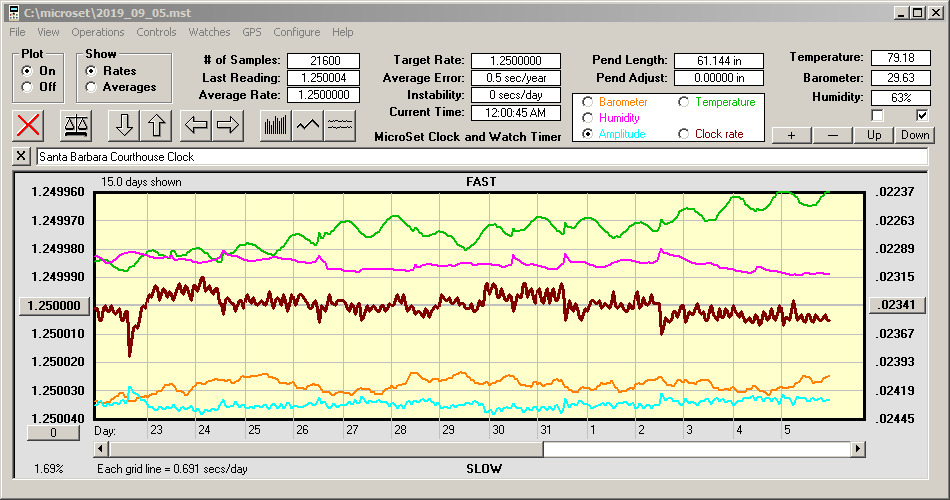Open the View menu
Viewport: 950px width, 500px height.
48,32
